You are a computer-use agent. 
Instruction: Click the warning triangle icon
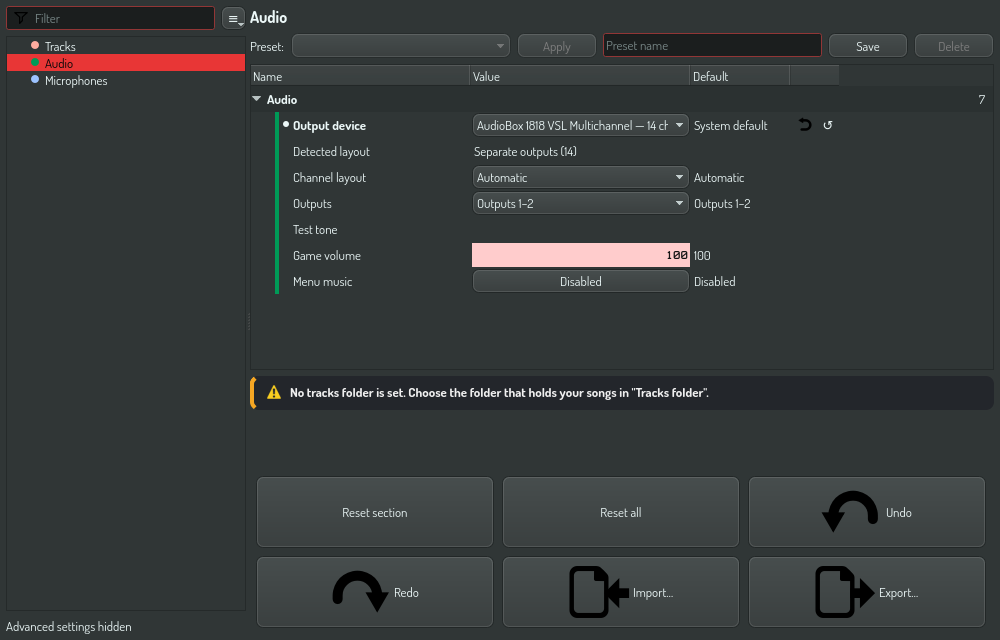pyautogui.click(x=274, y=392)
